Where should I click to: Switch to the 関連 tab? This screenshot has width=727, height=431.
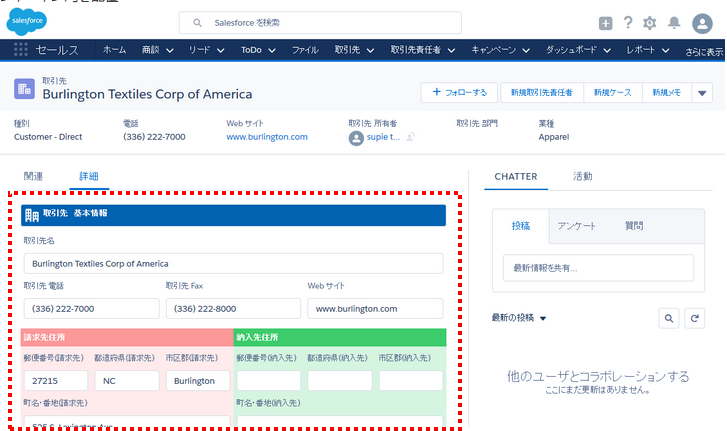33,176
